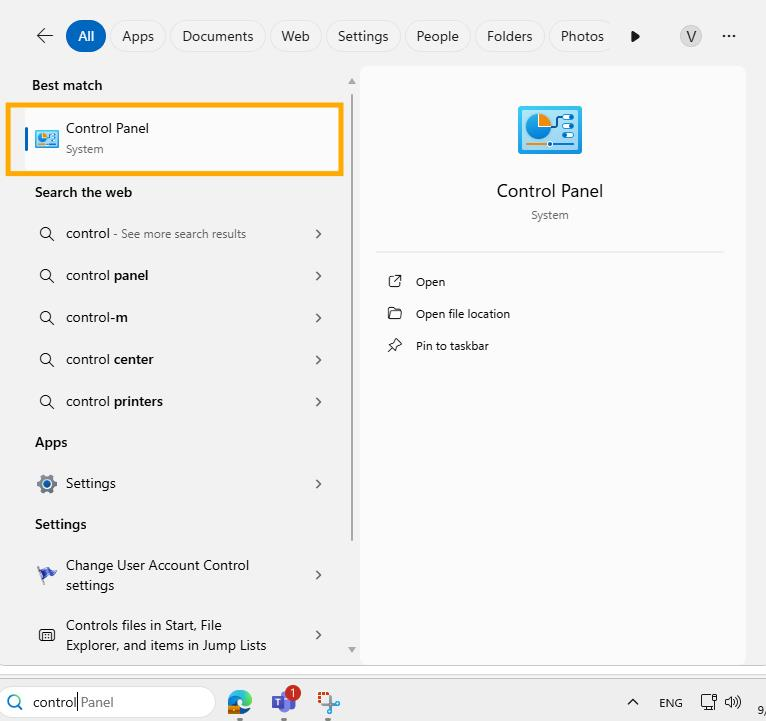
Task: Click the Open external-link icon
Action: tap(395, 281)
